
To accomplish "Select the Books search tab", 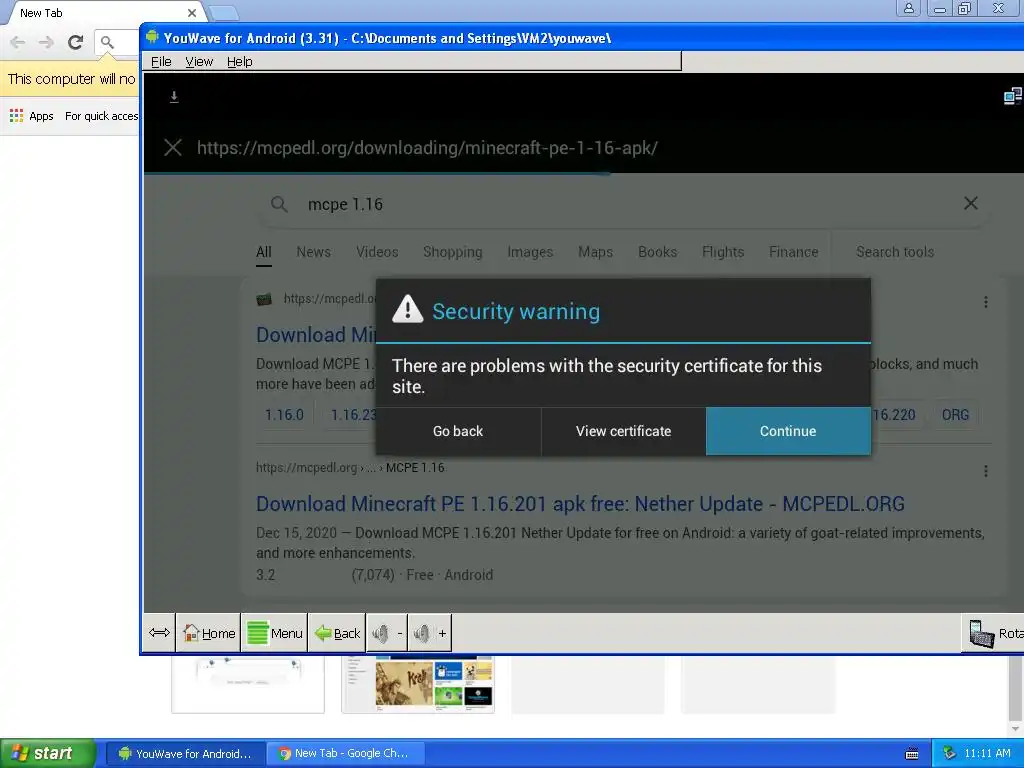I will 657,252.
